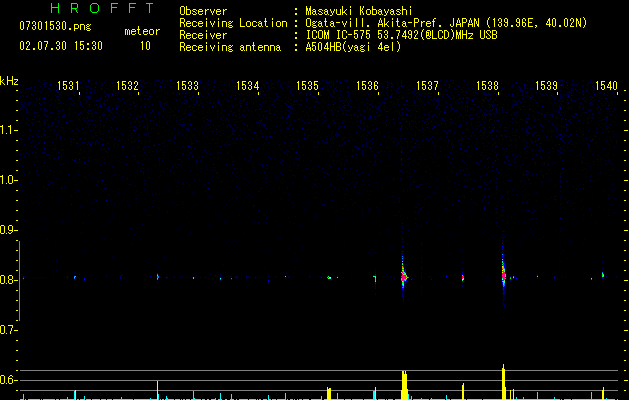This screenshot has height=400, width=629.
Task: Click the 1538 time axis label
Action: coord(487,85)
